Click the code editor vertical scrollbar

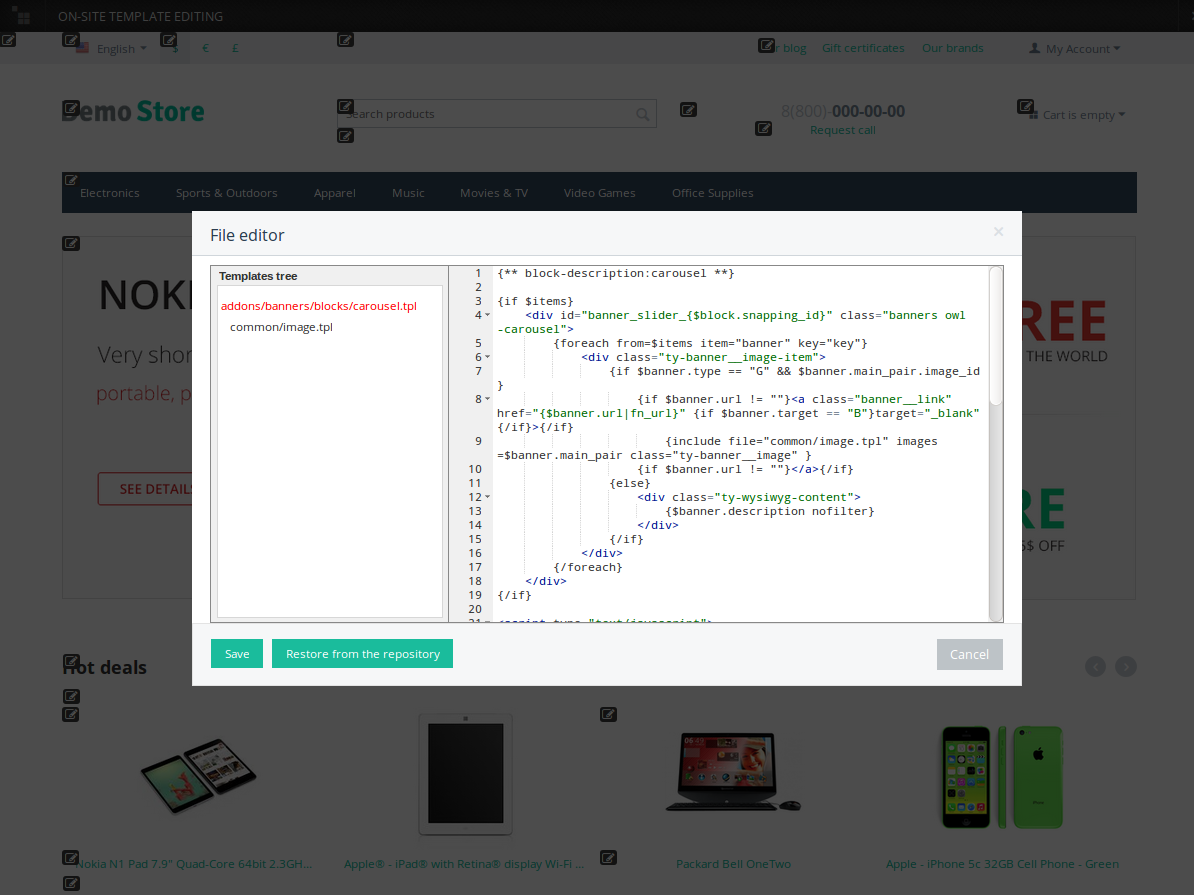tap(995, 336)
